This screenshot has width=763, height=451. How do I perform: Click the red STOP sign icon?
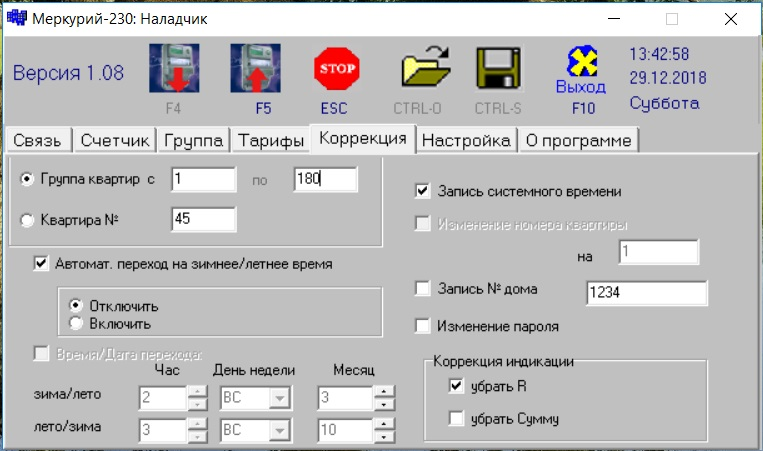click(337, 69)
